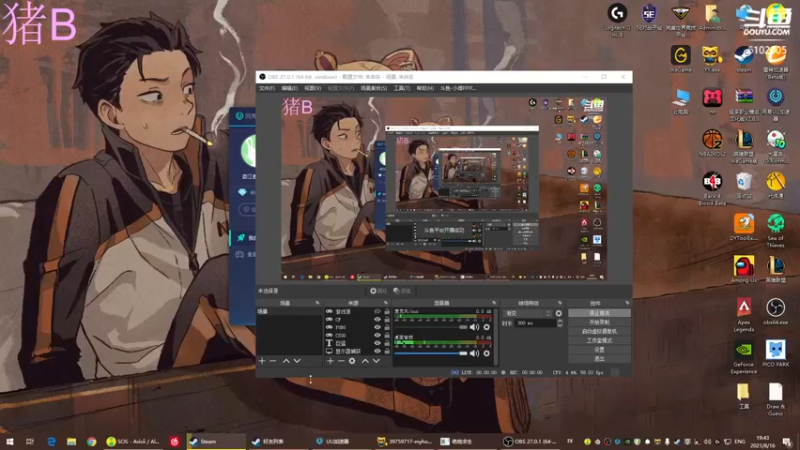Open microphone track settings gear in the mixer
This screenshot has height=450, width=800.
pyautogui.click(x=487, y=327)
